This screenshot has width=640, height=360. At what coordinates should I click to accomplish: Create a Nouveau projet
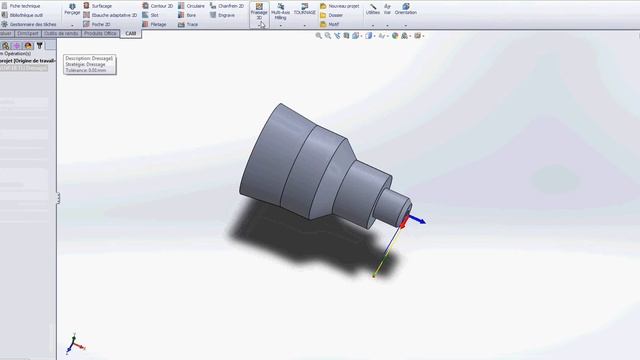[340, 6]
